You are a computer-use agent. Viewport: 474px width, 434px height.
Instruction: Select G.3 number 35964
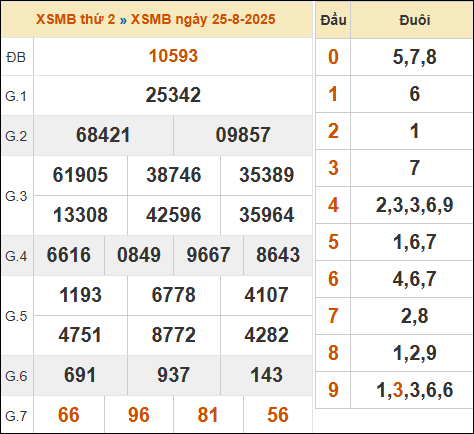267,215
